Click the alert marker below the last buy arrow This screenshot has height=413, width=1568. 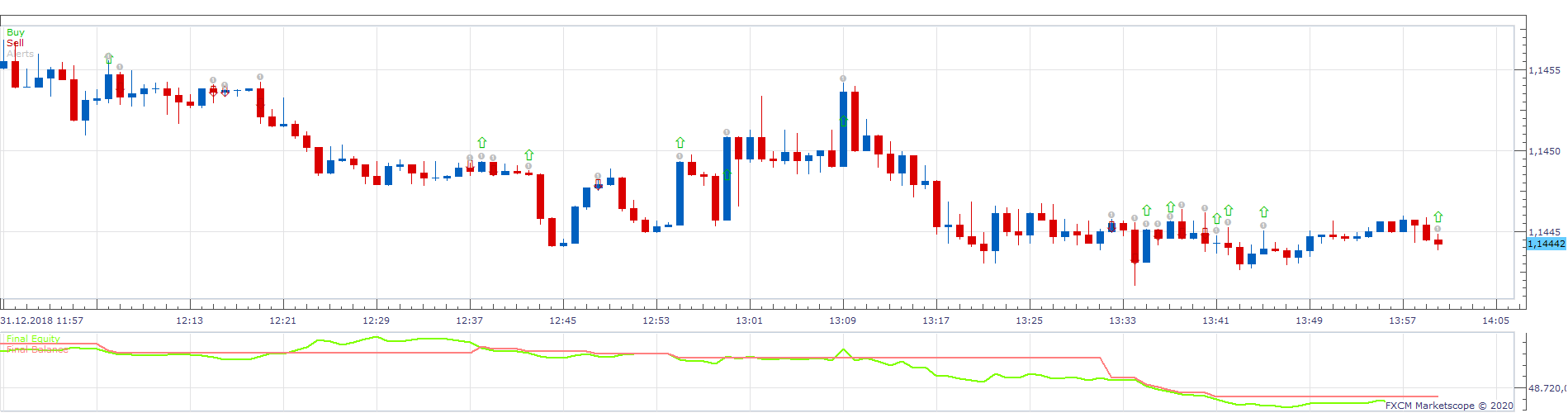[1438, 229]
